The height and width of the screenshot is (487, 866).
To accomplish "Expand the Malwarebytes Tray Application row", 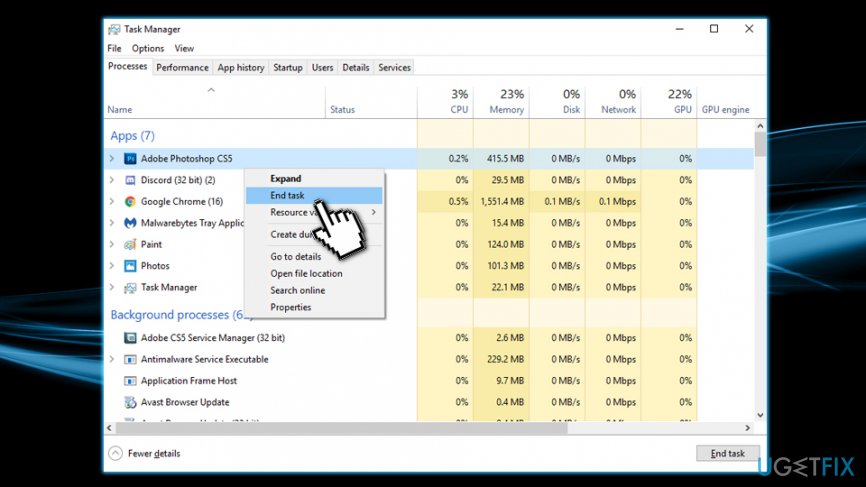I will click(112, 223).
